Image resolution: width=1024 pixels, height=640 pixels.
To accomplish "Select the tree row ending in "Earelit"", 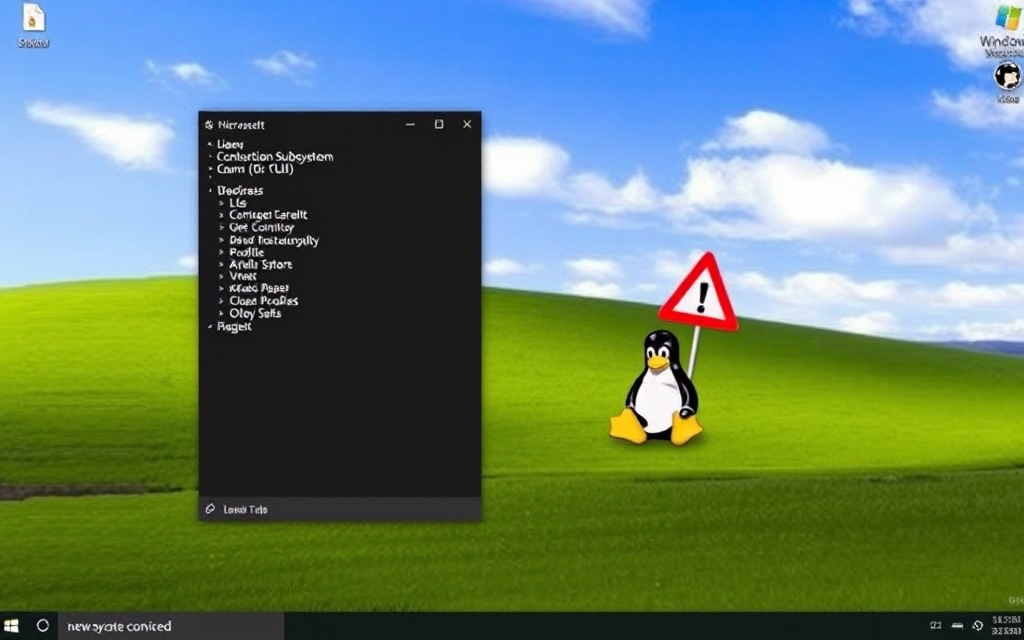I will tap(268, 215).
